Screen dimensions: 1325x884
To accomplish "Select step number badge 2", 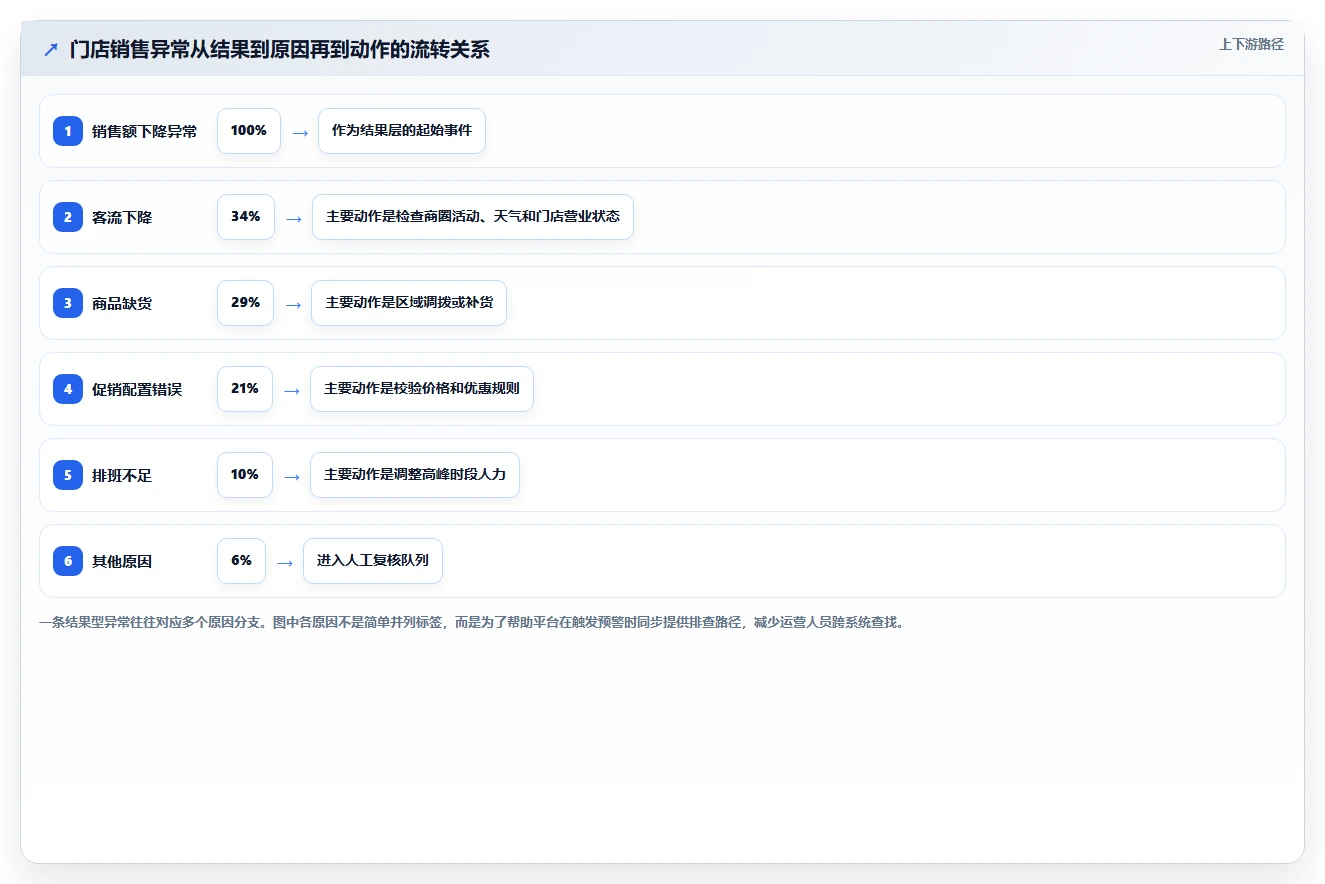I will [68, 217].
